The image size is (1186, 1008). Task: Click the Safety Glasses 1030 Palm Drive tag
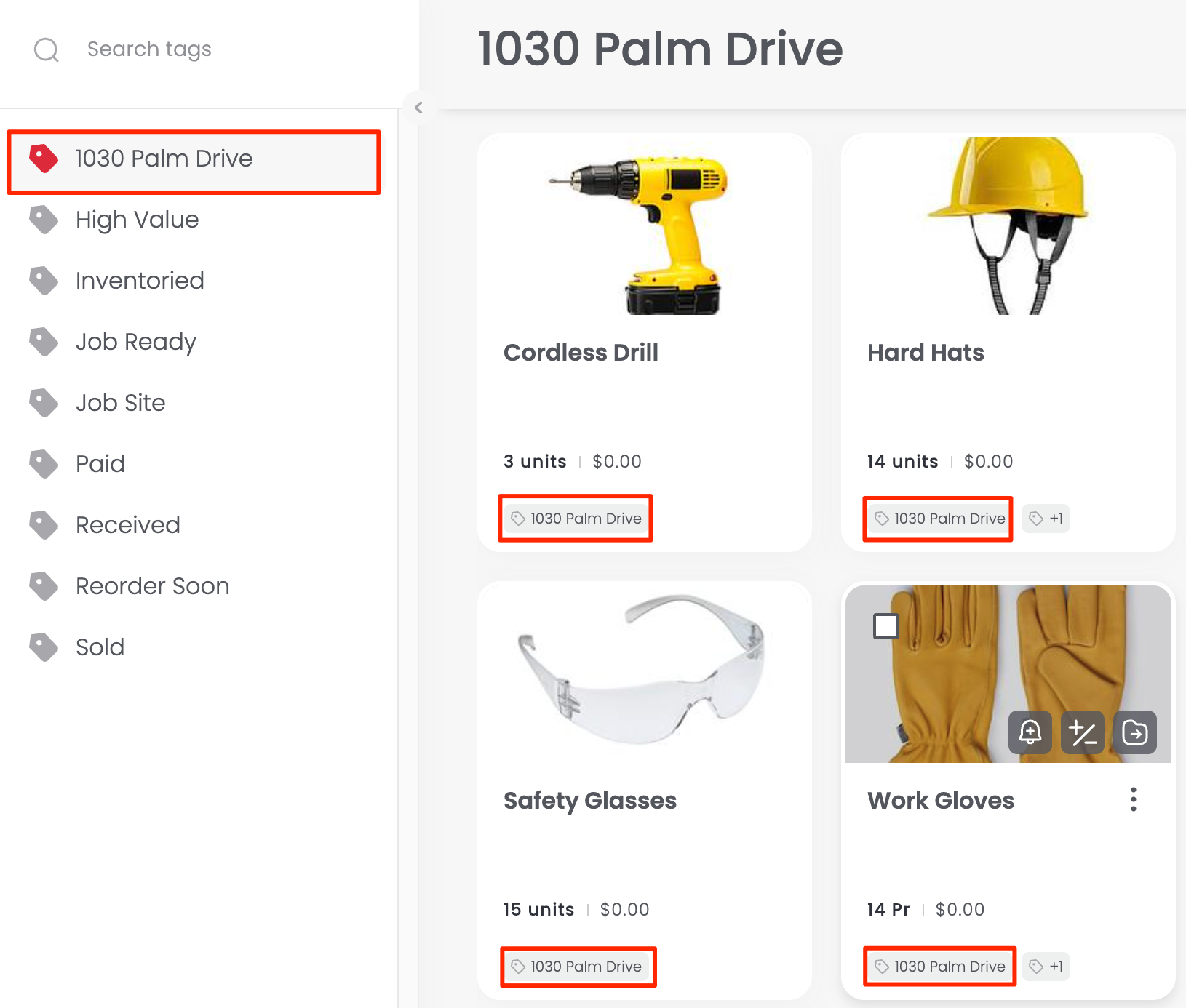[x=578, y=967]
